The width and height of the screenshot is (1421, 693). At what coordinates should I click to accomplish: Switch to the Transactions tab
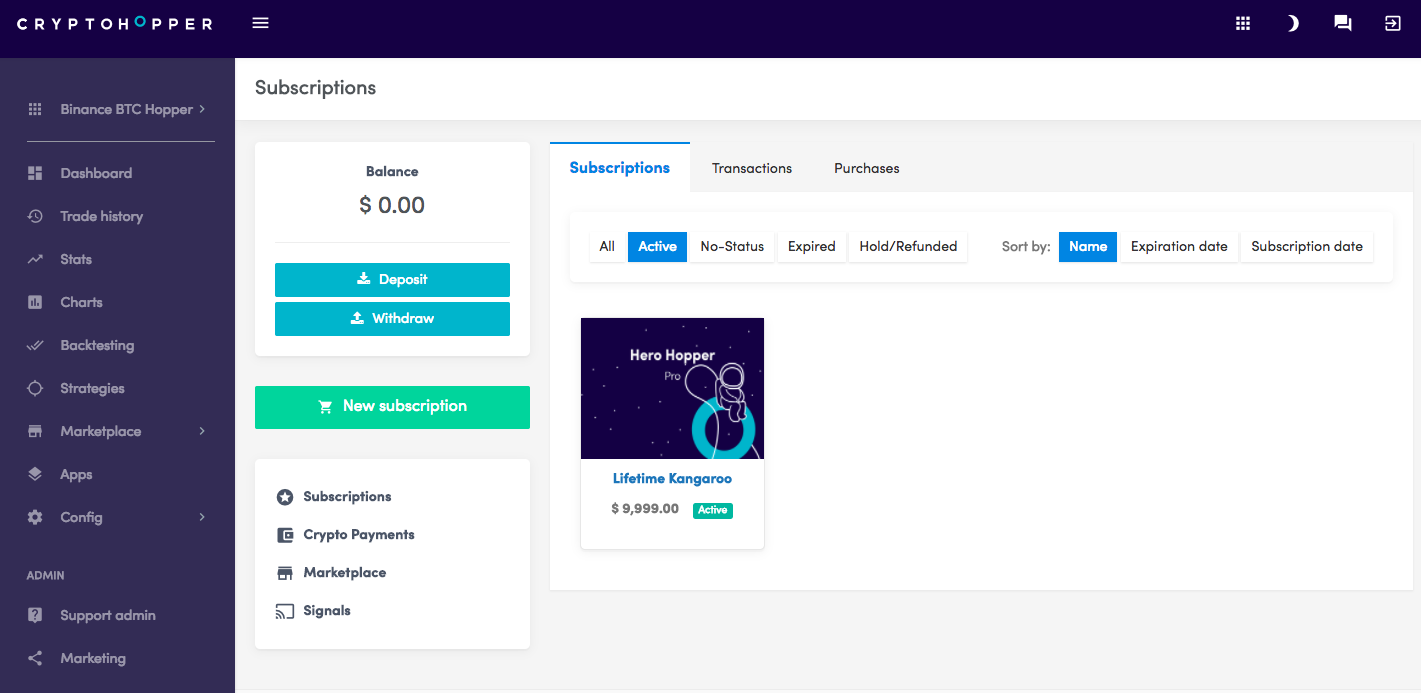pyautogui.click(x=752, y=168)
